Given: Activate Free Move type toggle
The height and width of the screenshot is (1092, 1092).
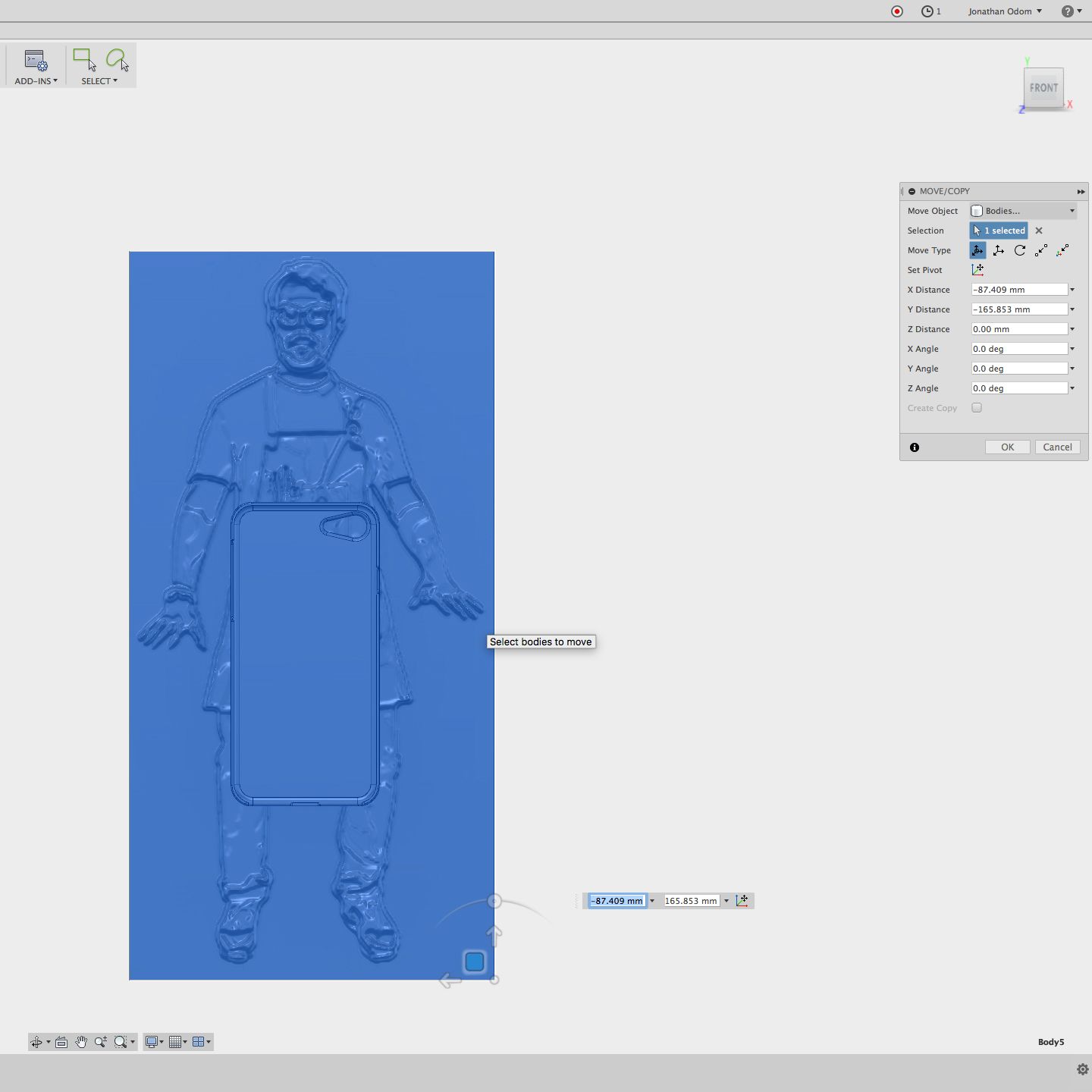Looking at the screenshot, I should 977,250.
